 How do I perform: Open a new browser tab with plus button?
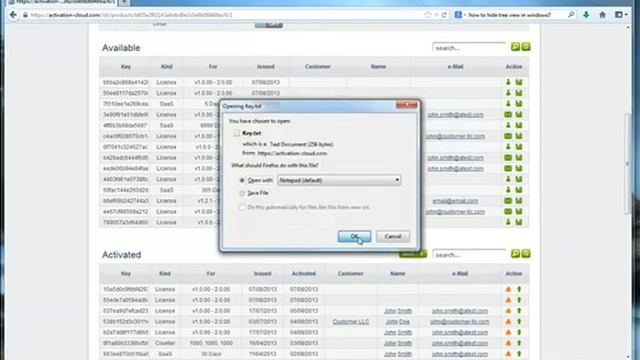coord(124,2)
